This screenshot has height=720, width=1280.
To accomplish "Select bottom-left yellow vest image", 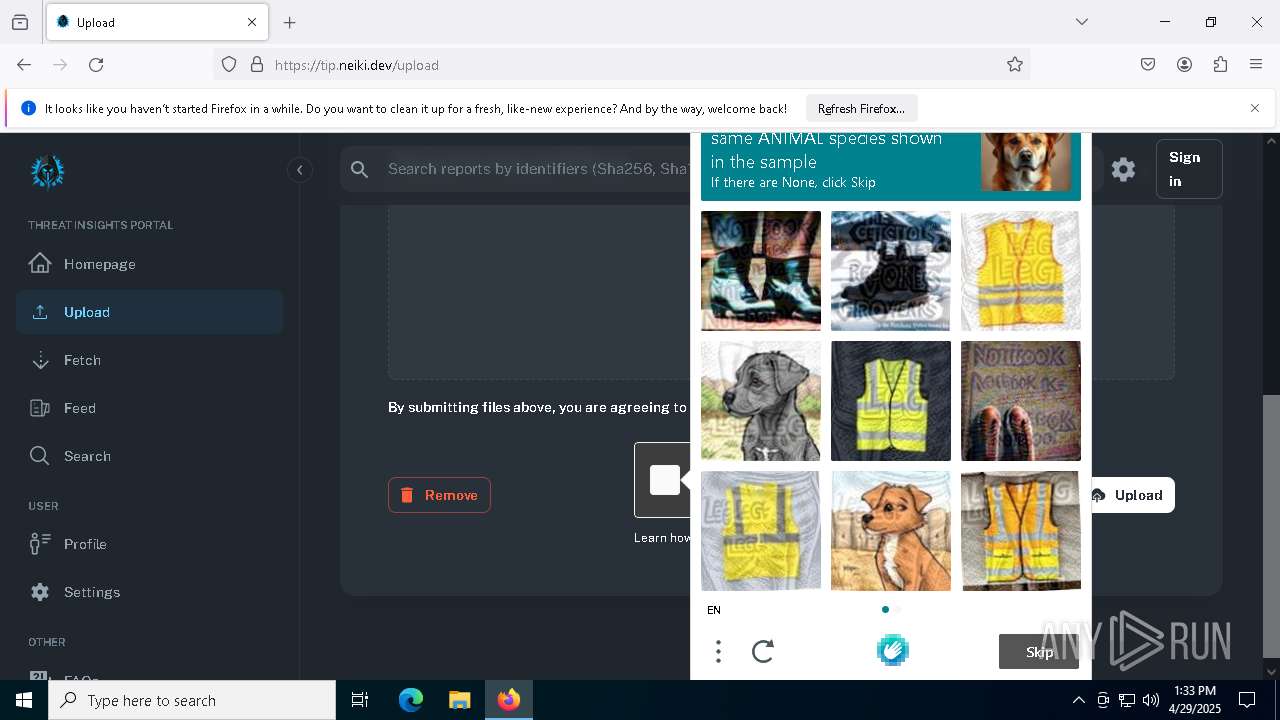I will tap(761, 531).
